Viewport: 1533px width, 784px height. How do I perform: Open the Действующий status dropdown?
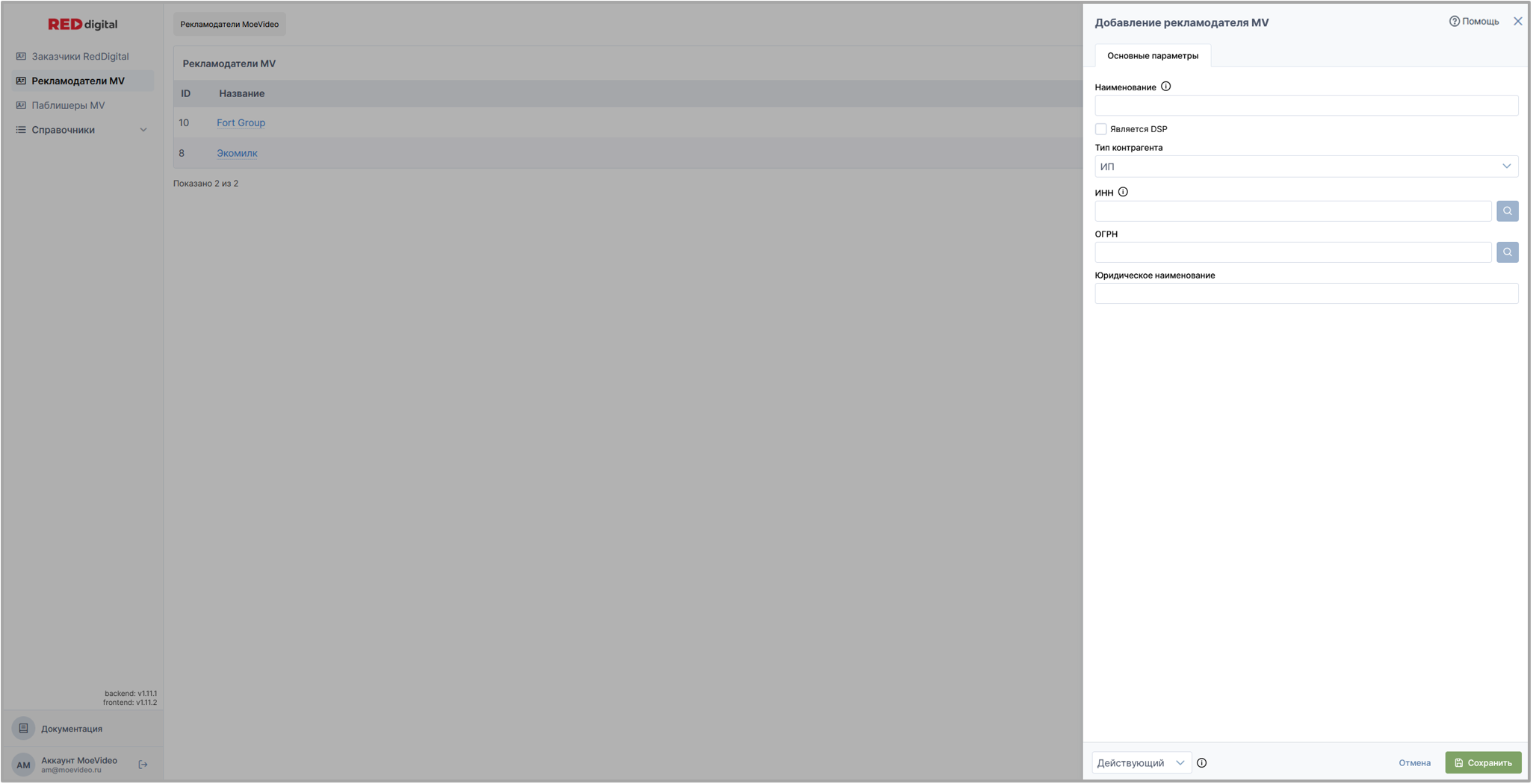click(1141, 763)
